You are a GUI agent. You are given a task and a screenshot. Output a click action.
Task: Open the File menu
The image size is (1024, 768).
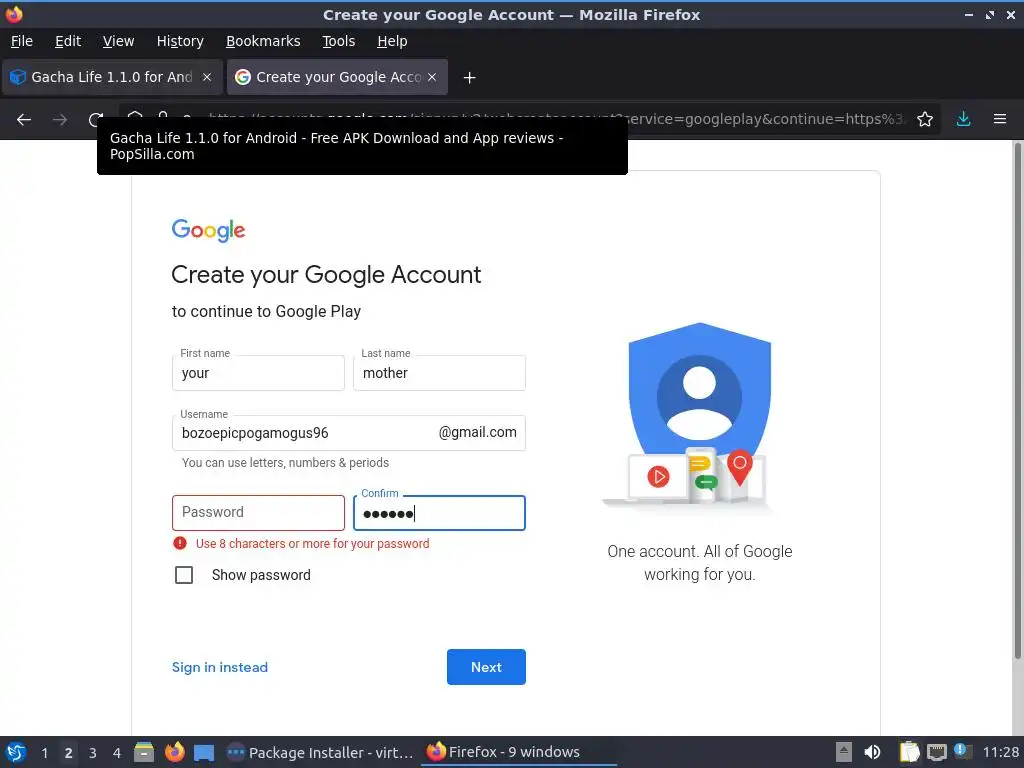22,41
